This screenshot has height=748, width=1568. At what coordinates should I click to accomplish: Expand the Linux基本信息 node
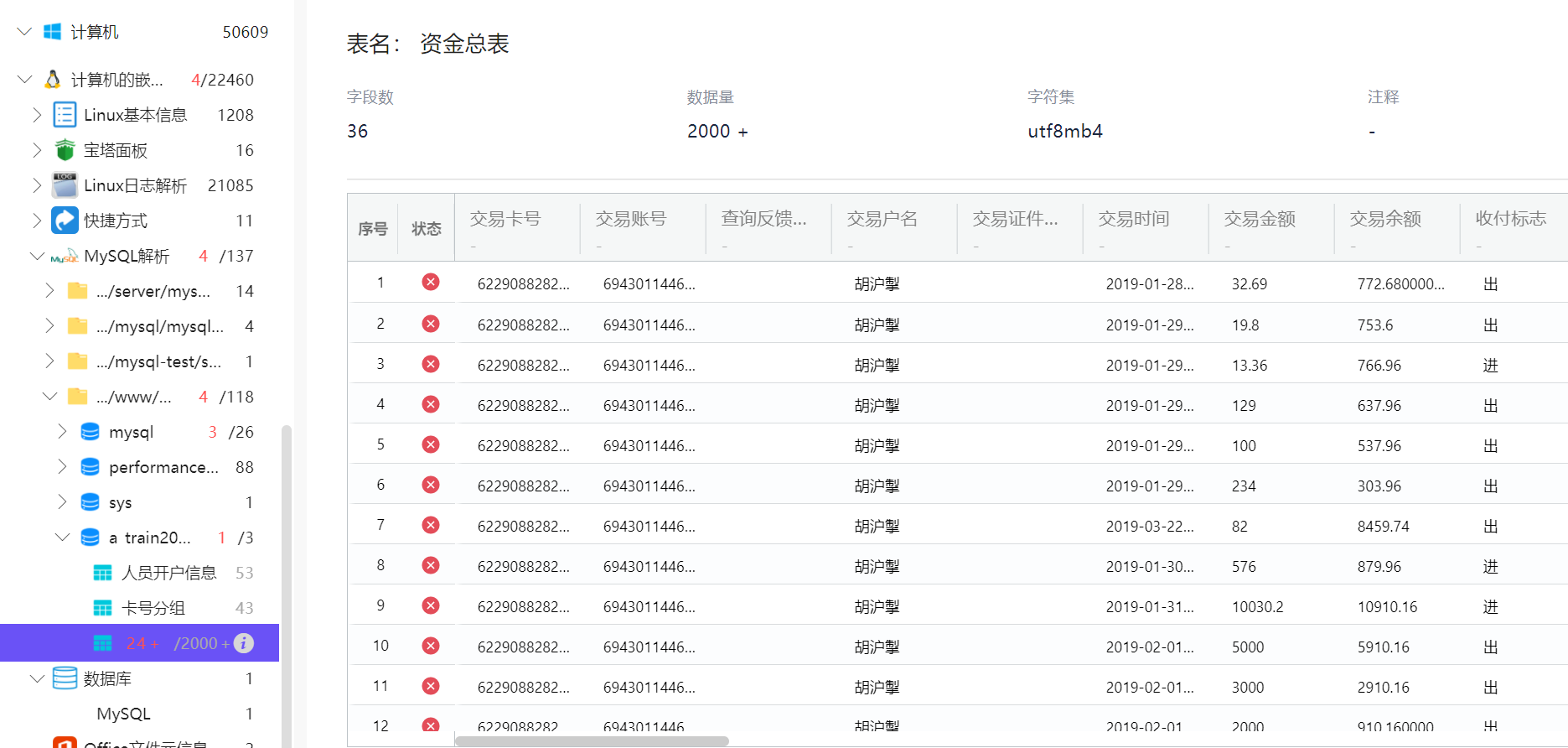click(37, 115)
